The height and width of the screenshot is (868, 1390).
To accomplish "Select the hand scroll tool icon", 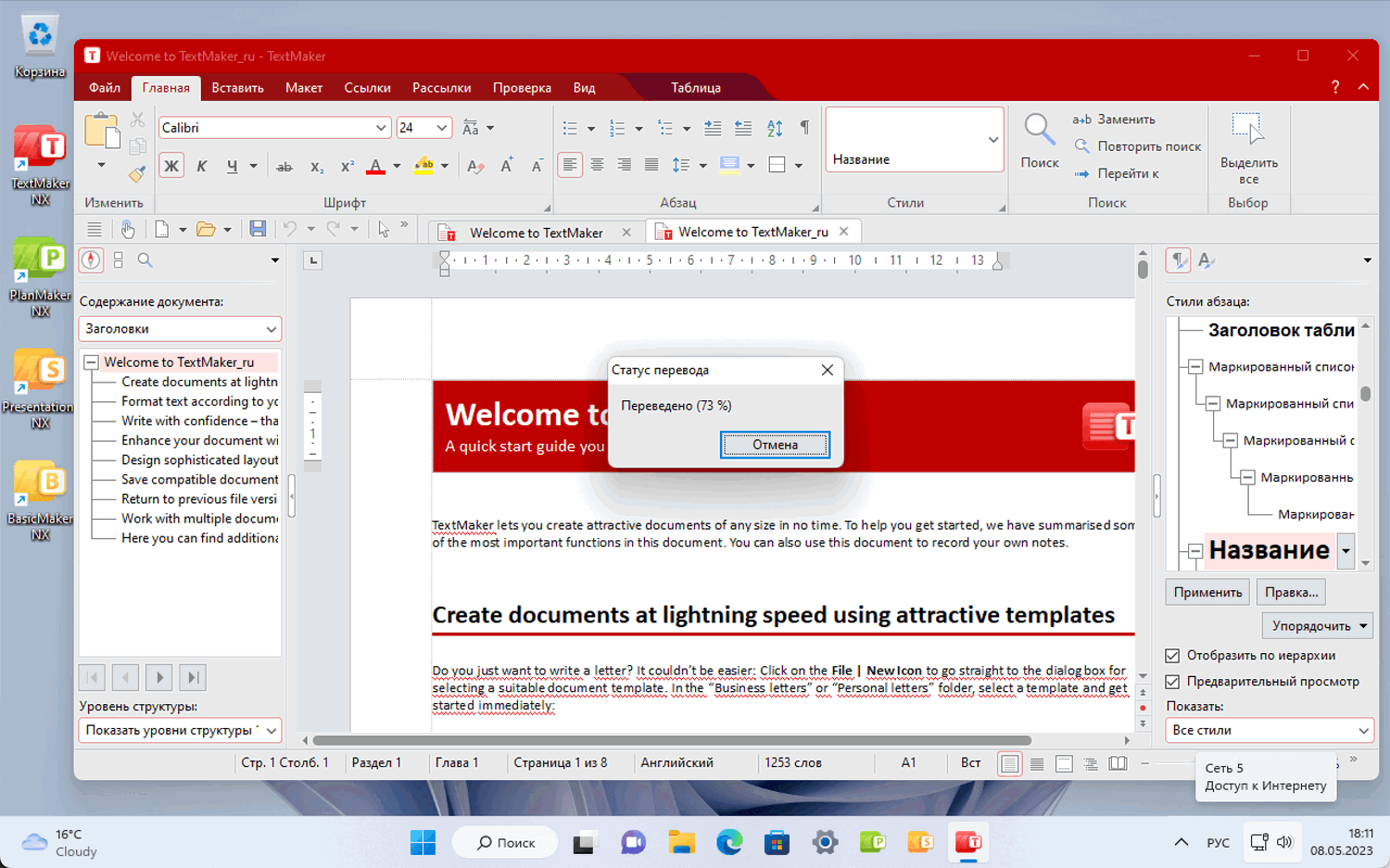I will (128, 229).
